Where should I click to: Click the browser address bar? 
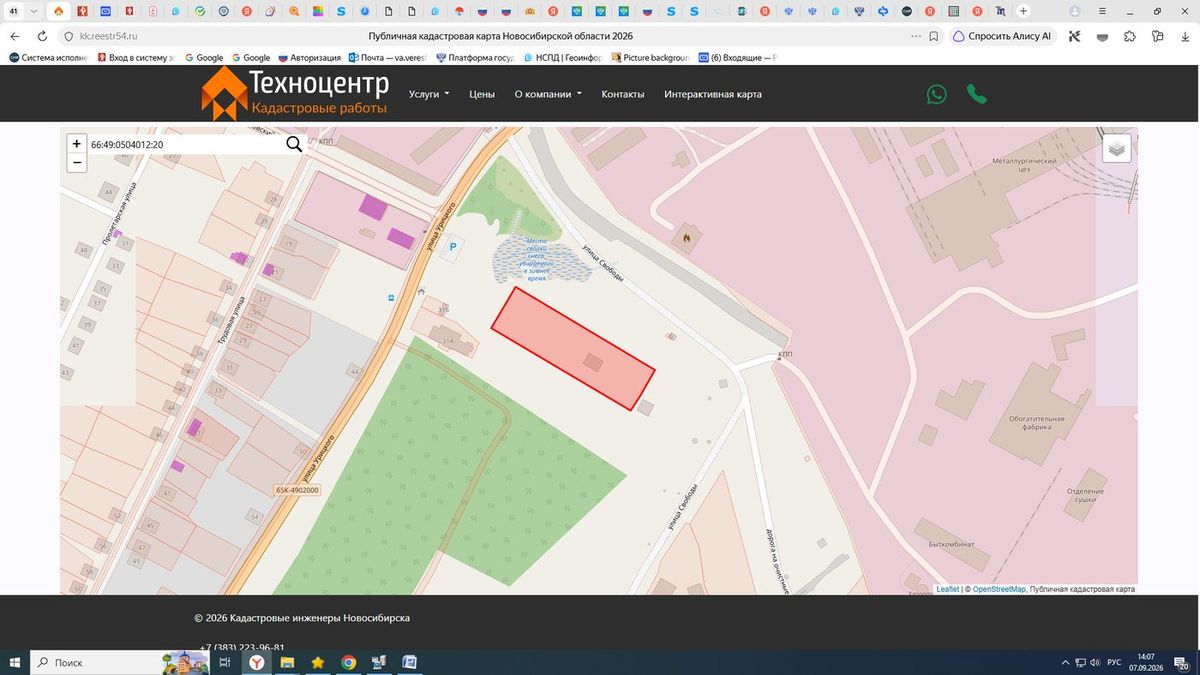click(501, 36)
